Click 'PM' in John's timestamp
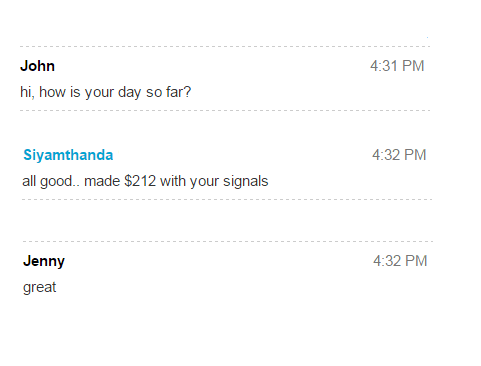This screenshot has width=481, height=366. (x=413, y=66)
